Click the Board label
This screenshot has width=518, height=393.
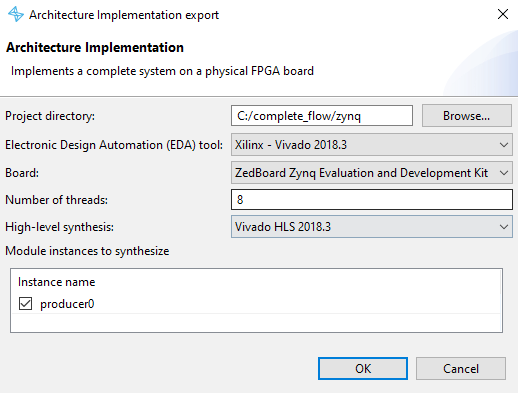22,173
